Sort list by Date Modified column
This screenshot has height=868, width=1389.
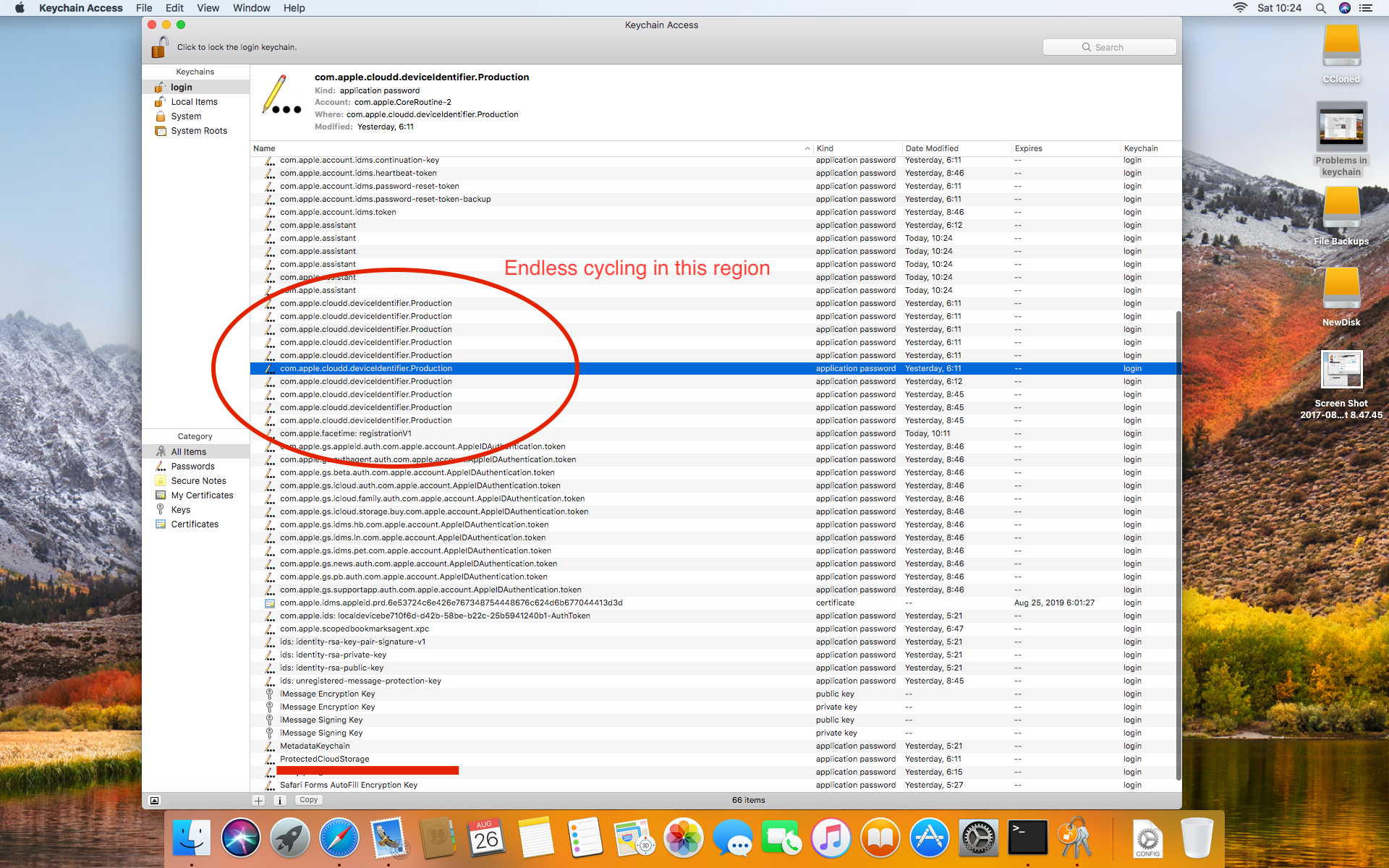coord(956,148)
